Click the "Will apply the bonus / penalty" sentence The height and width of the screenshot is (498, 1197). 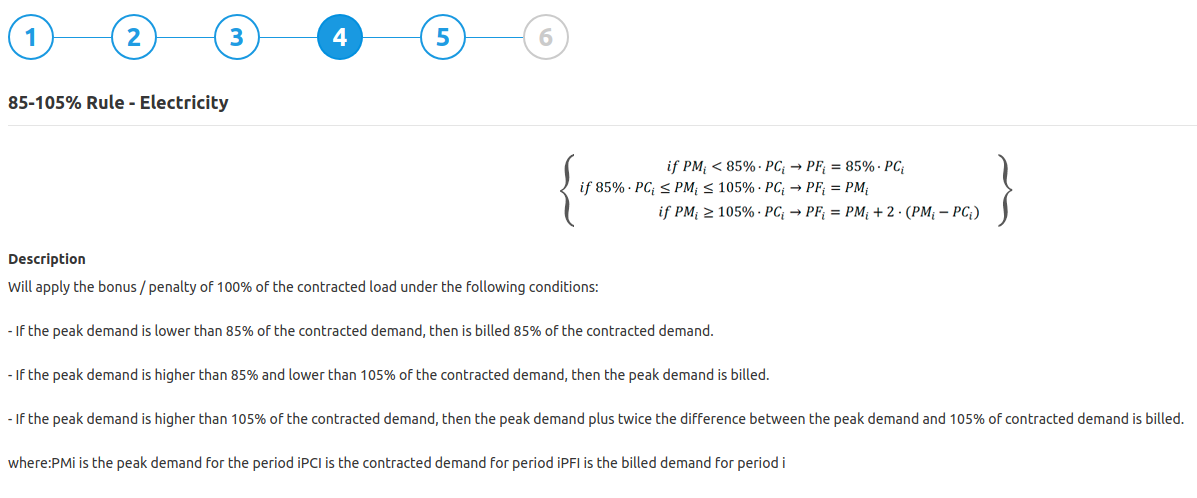(303, 289)
